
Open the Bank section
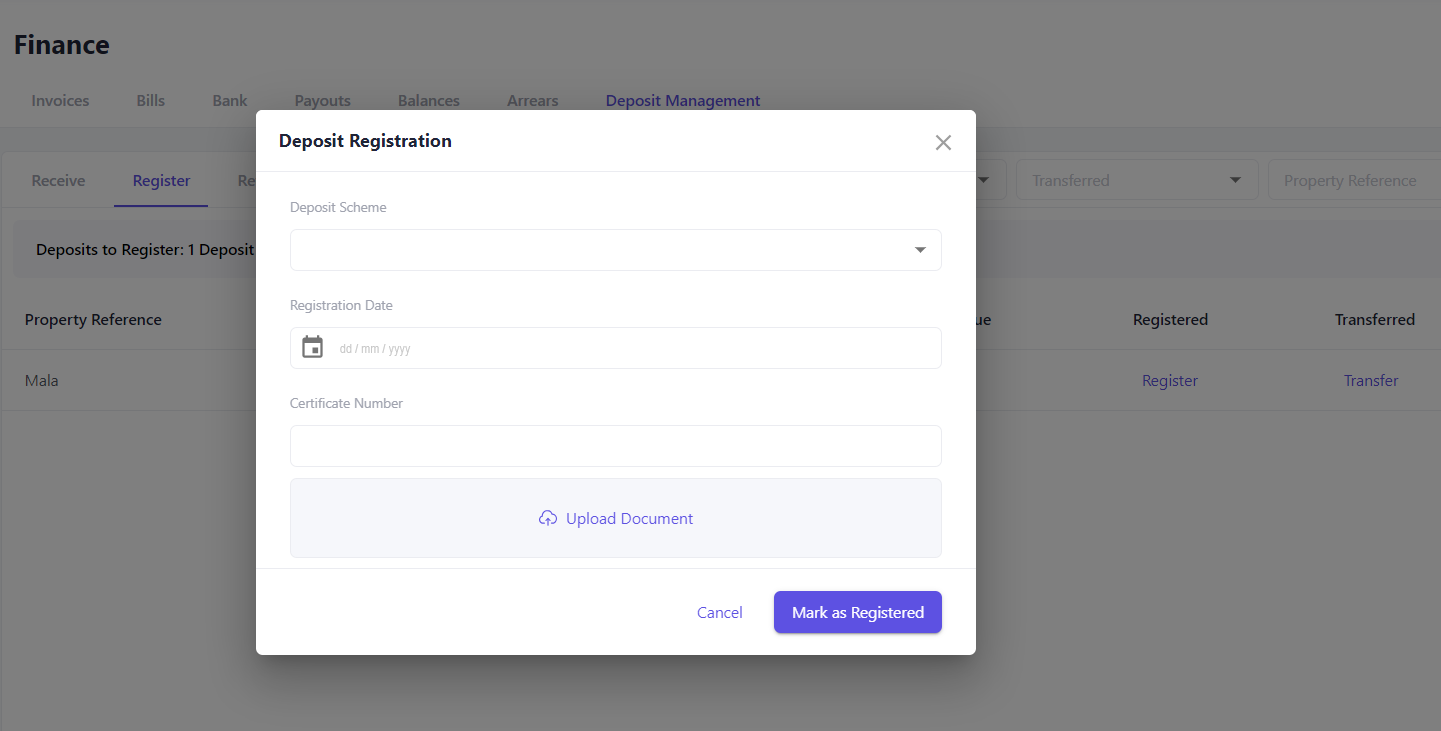pyautogui.click(x=229, y=100)
